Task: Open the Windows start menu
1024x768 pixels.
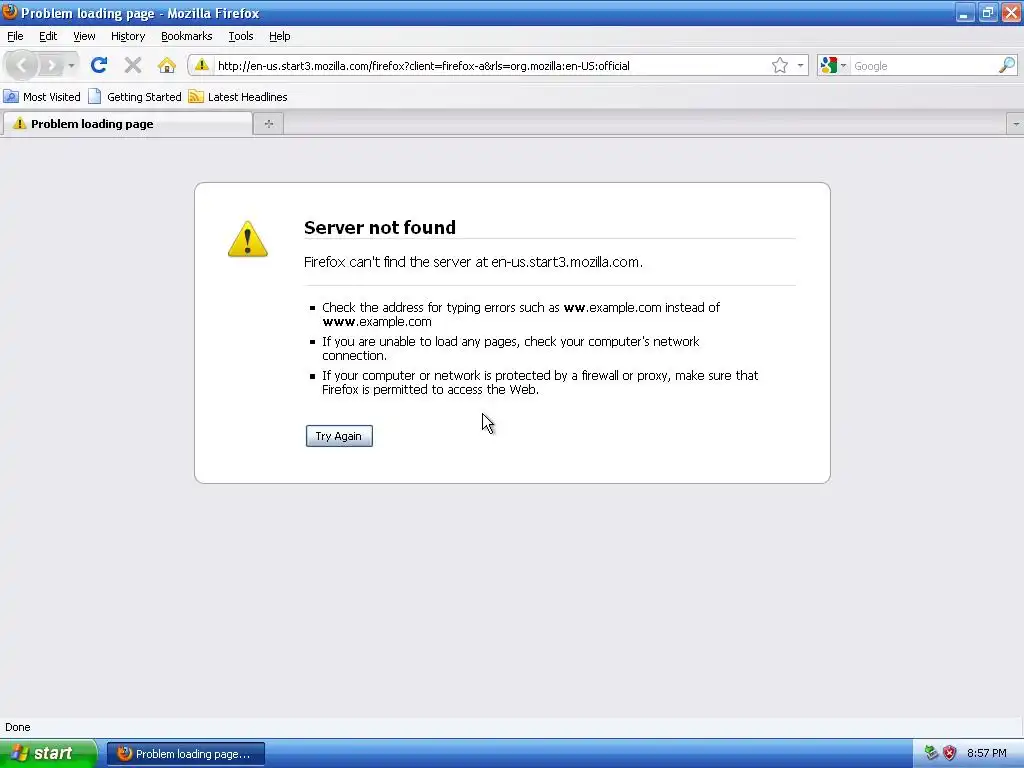Action: pyautogui.click(x=47, y=754)
